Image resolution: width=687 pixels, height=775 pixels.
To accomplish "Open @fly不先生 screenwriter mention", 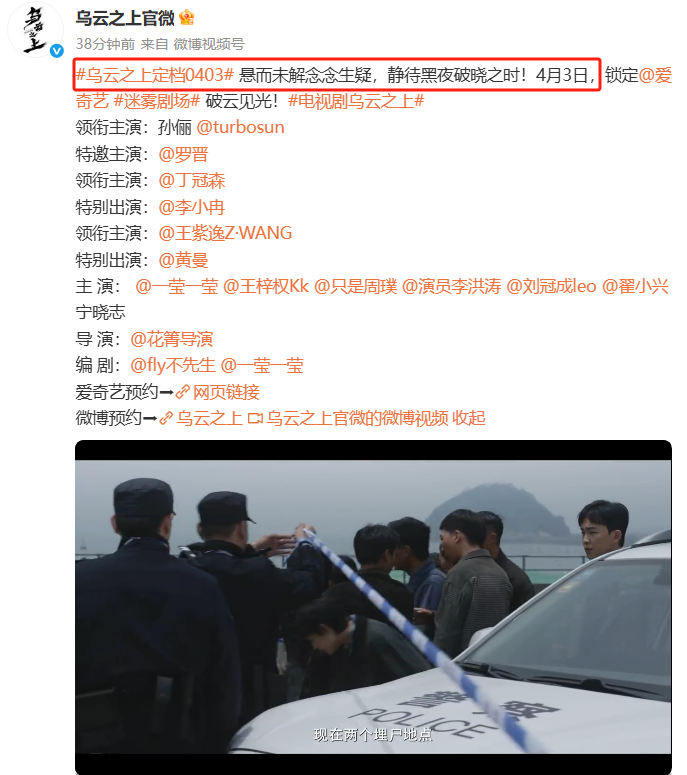I will pos(173,365).
